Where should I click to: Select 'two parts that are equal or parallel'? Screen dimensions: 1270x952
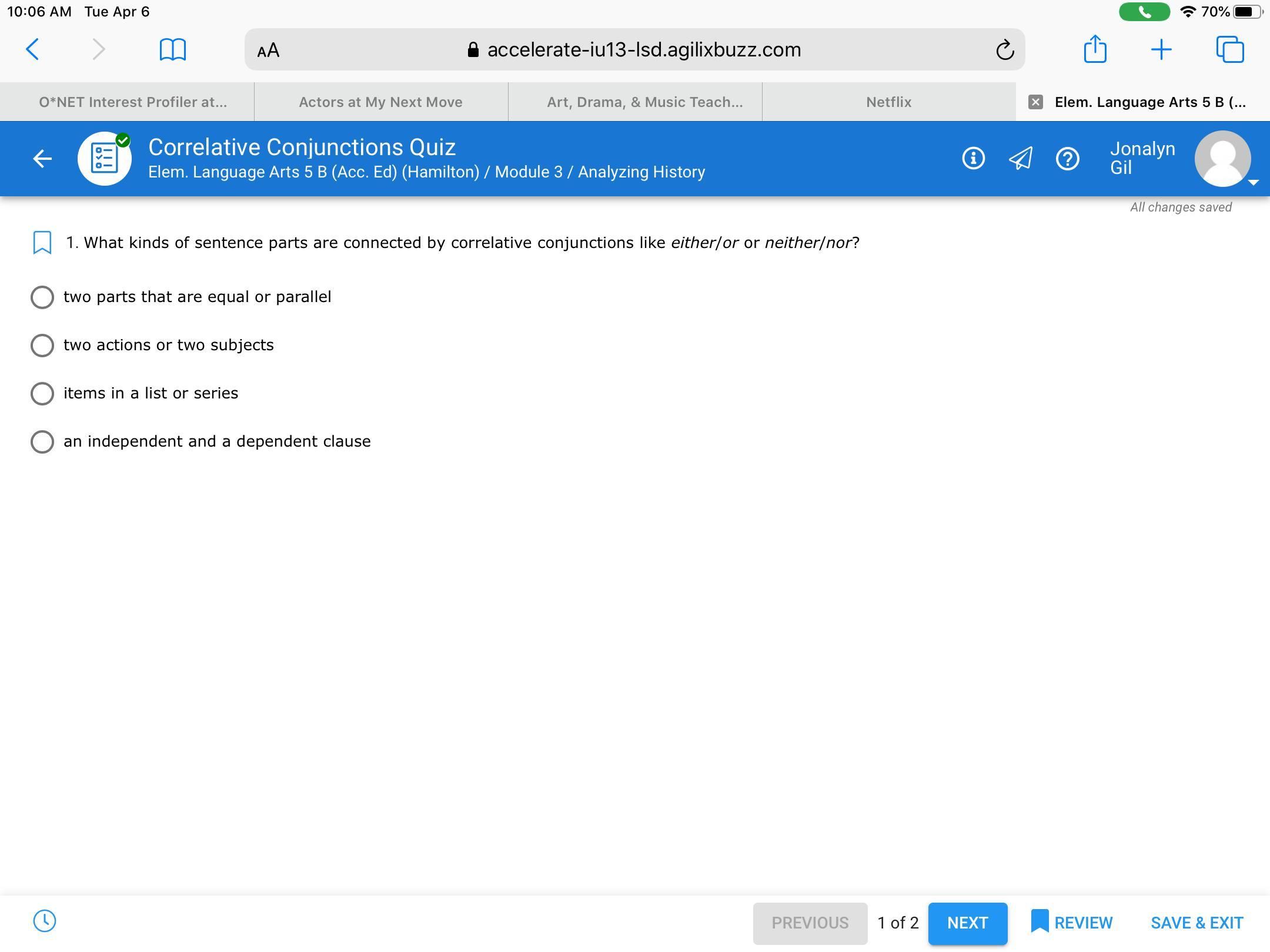(42, 297)
